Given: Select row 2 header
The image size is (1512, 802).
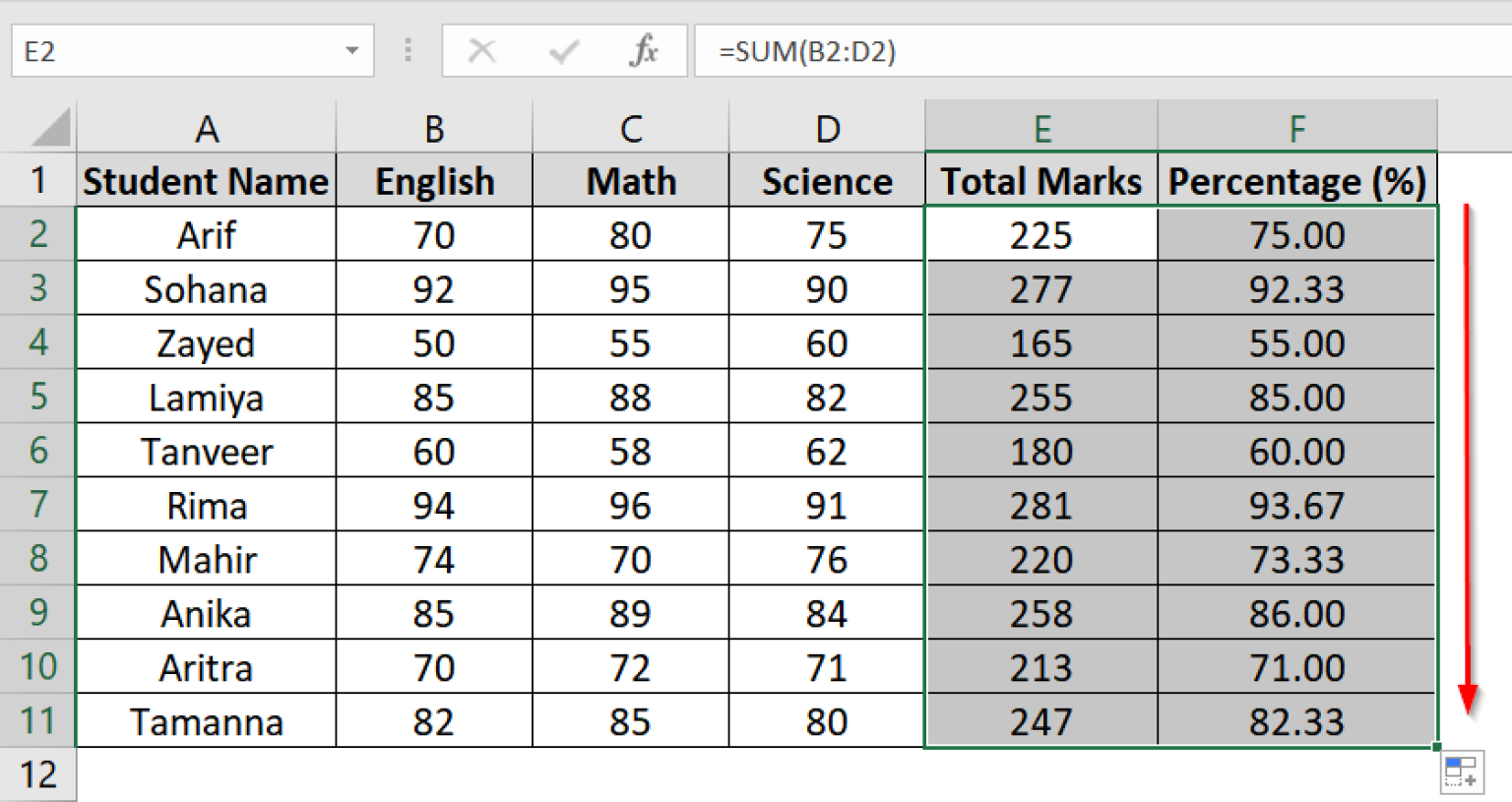Looking at the screenshot, I should pos(37,234).
